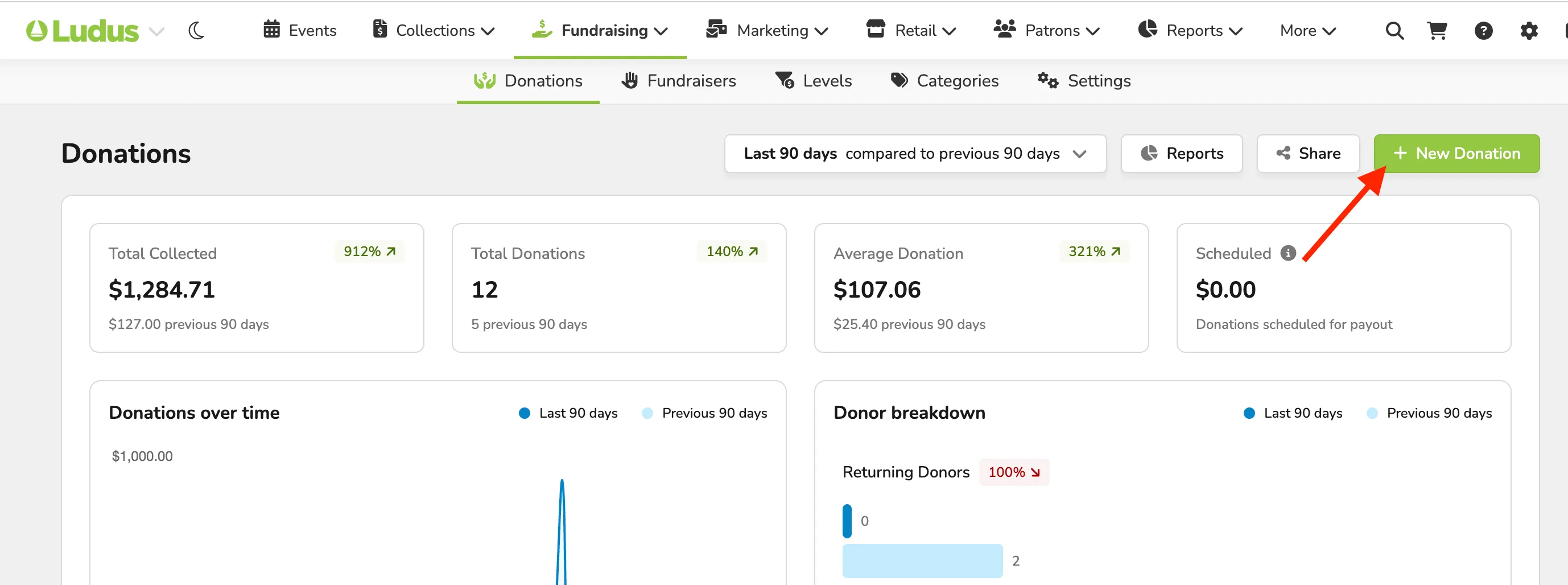1568x585 pixels.
Task: Toggle dark mode moon icon
Action: (x=196, y=30)
